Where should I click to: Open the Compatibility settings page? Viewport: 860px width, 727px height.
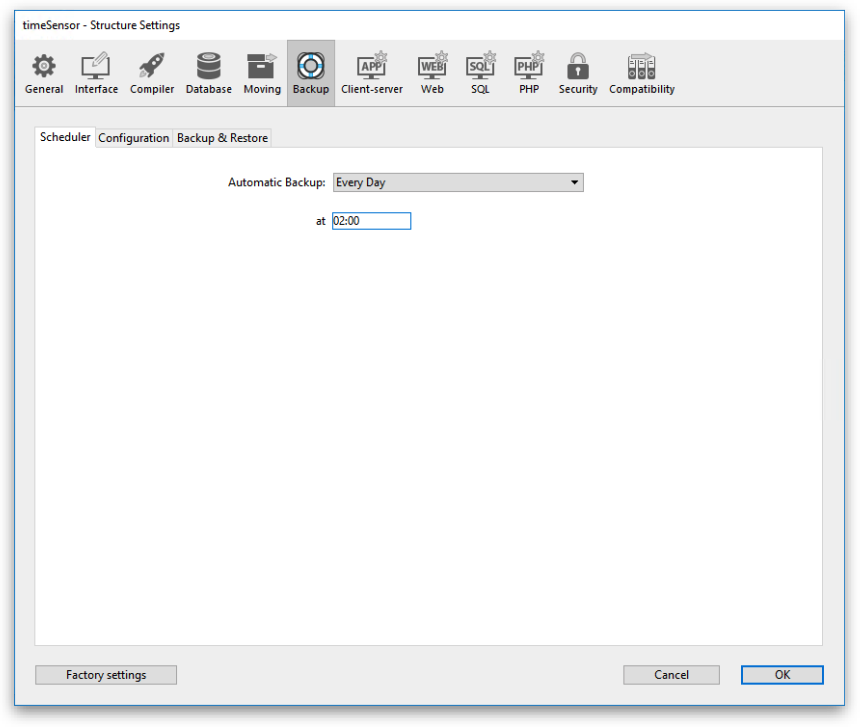pyautogui.click(x=642, y=73)
